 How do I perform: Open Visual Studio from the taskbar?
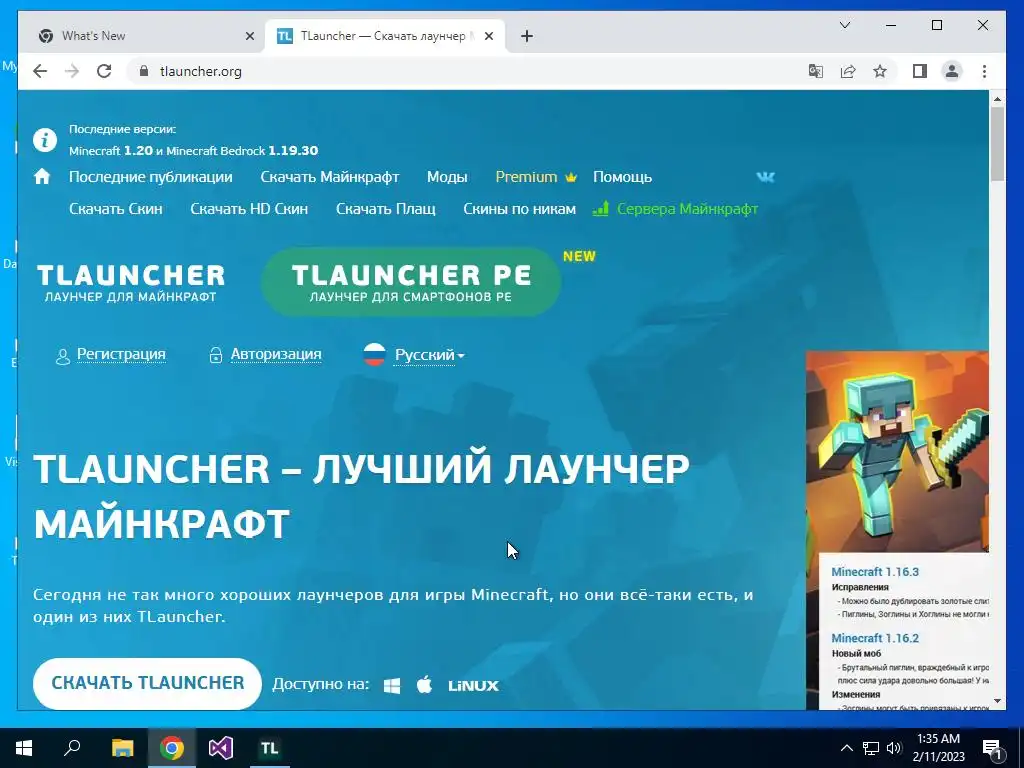point(221,748)
